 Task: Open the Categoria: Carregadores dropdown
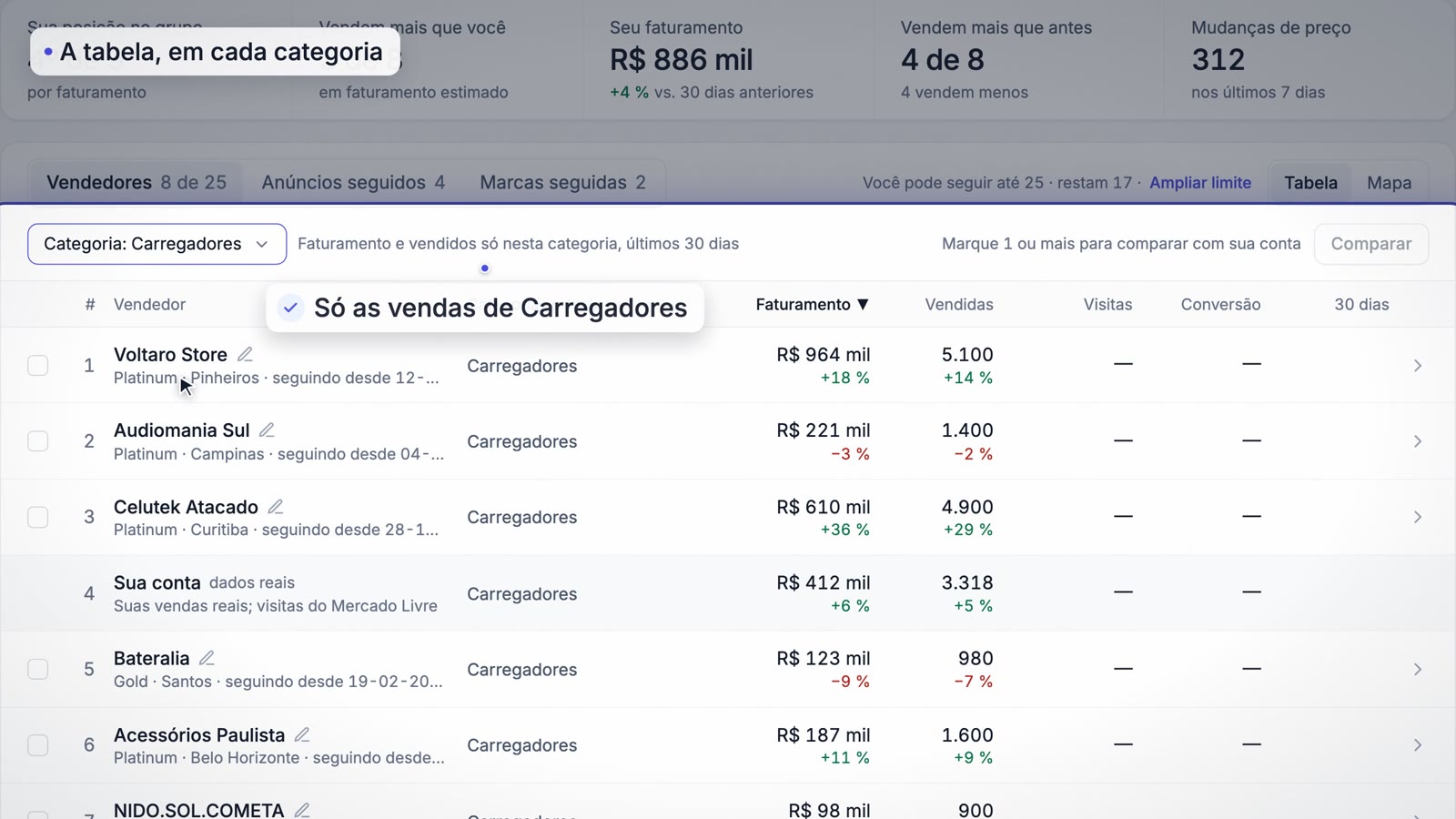click(x=157, y=244)
